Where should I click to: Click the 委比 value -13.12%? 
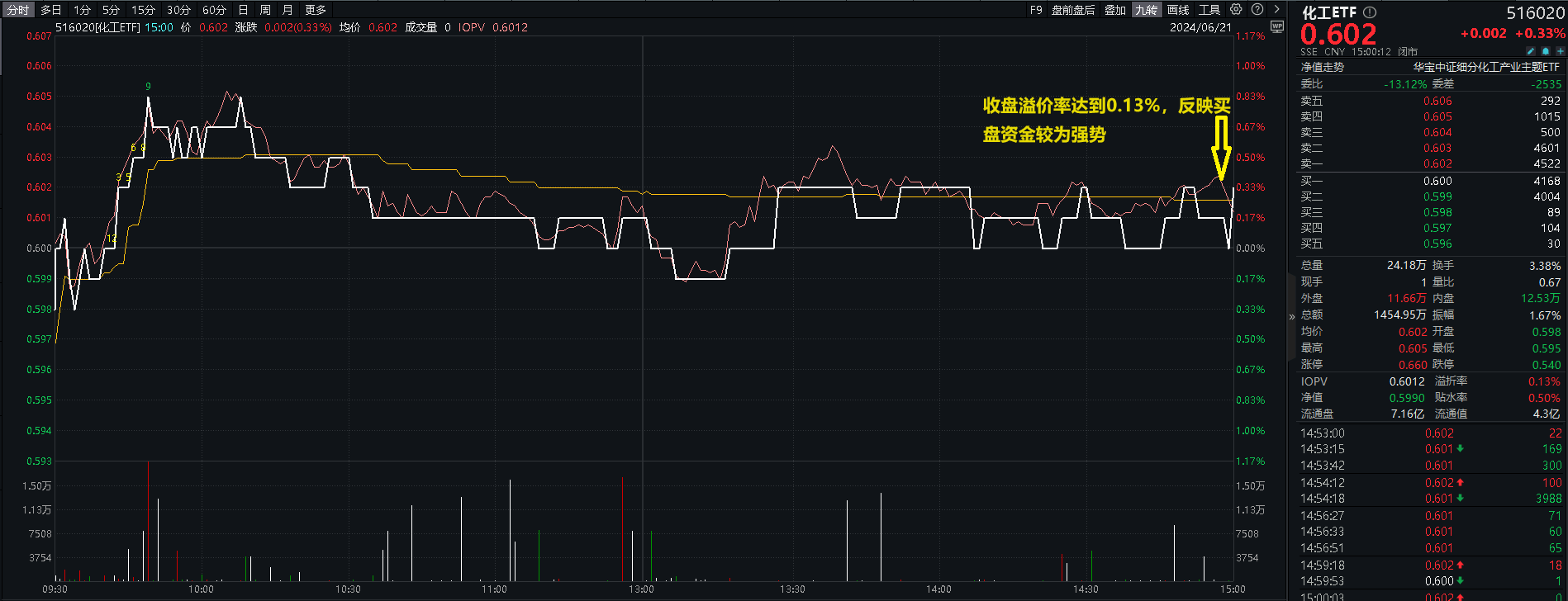1405,84
